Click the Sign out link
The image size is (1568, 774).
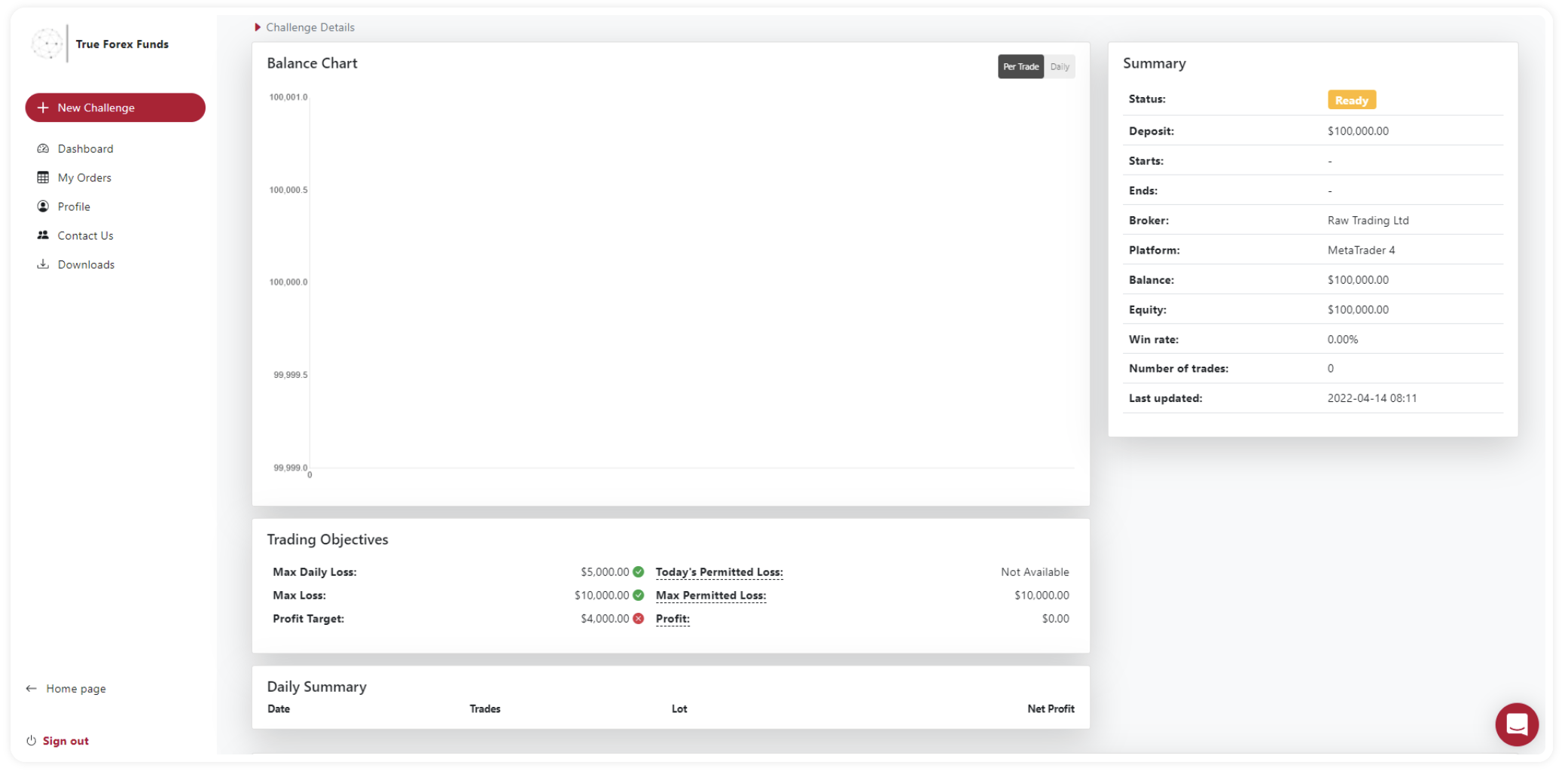66,741
